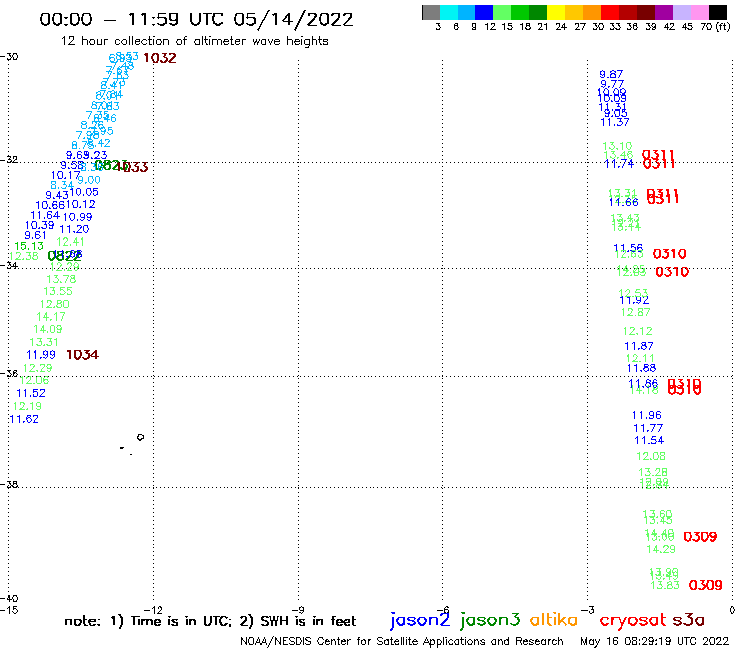This screenshot has height=650, width=740.
Task: Click wave height value 12.12
Action: coord(638,331)
